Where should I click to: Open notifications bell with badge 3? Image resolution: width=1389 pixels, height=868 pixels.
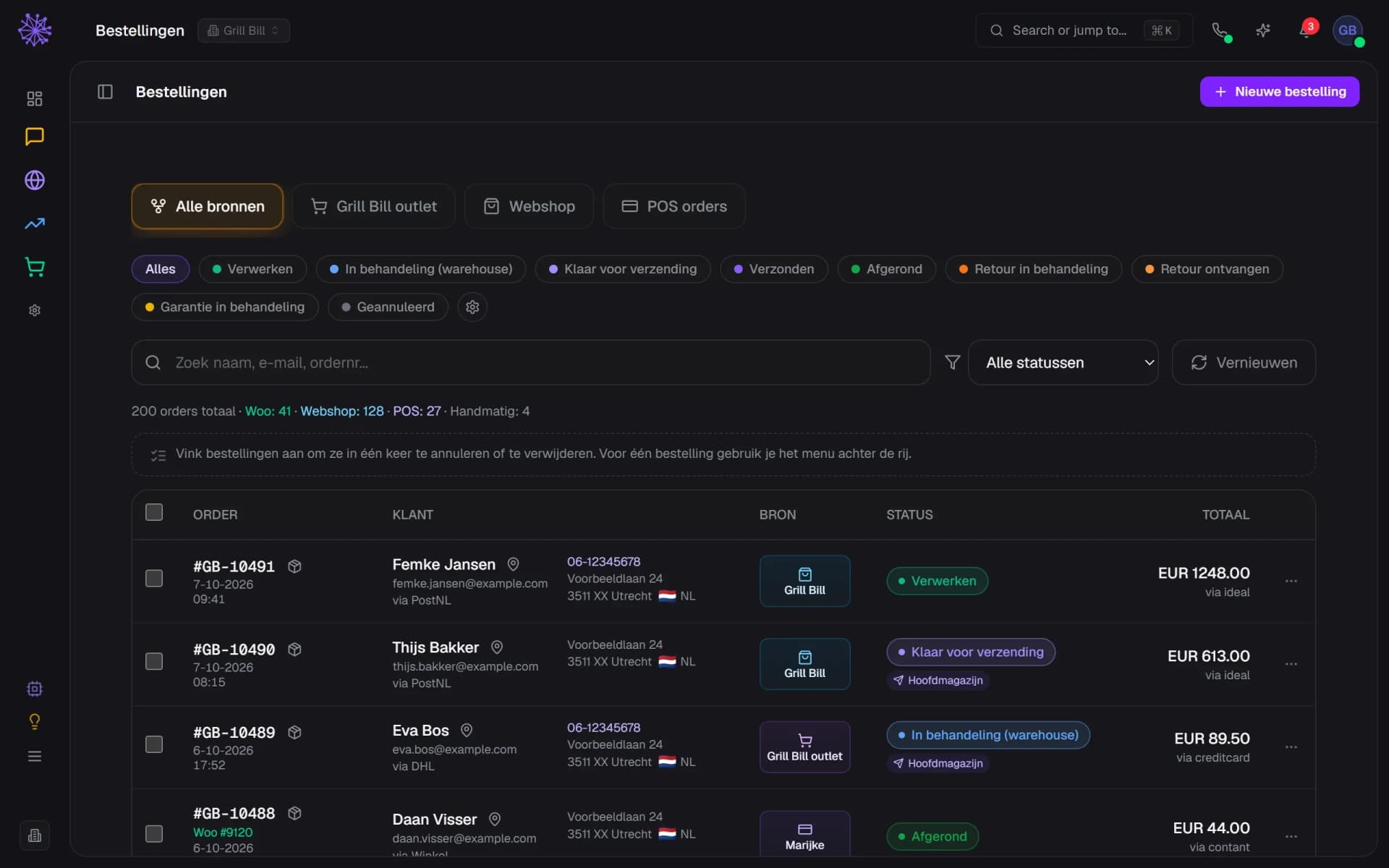point(1306,30)
